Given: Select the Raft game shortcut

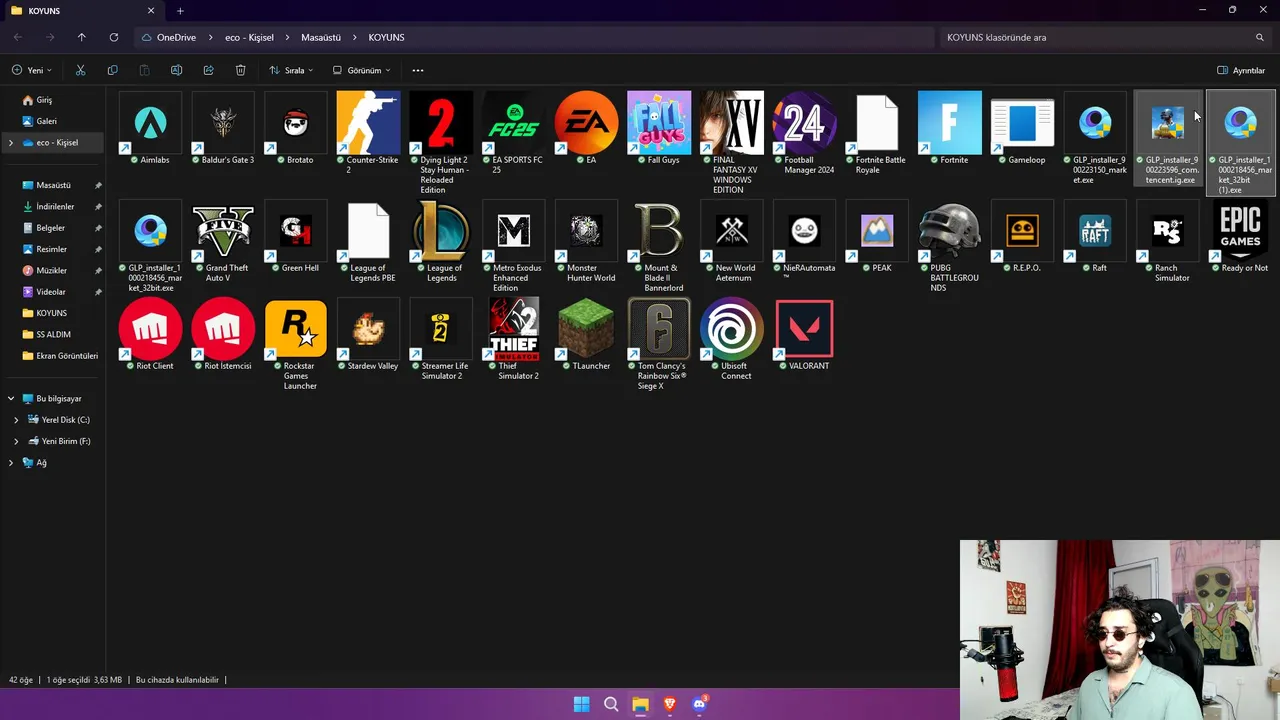Looking at the screenshot, I should pyautogui.click(x=1095, y=231).
